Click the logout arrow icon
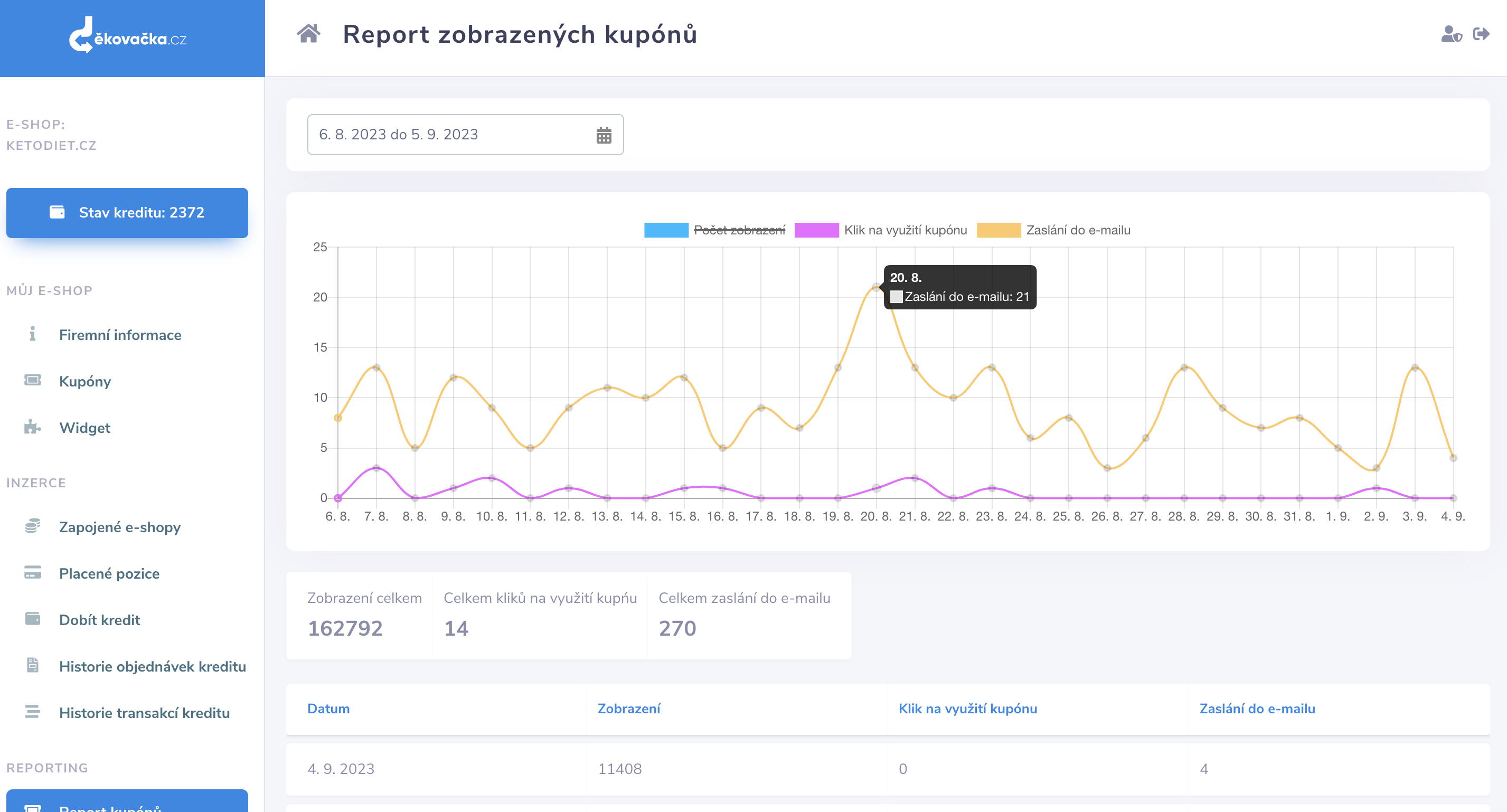The width and height of the screenshot is (1507, 812). (1481, 34)
